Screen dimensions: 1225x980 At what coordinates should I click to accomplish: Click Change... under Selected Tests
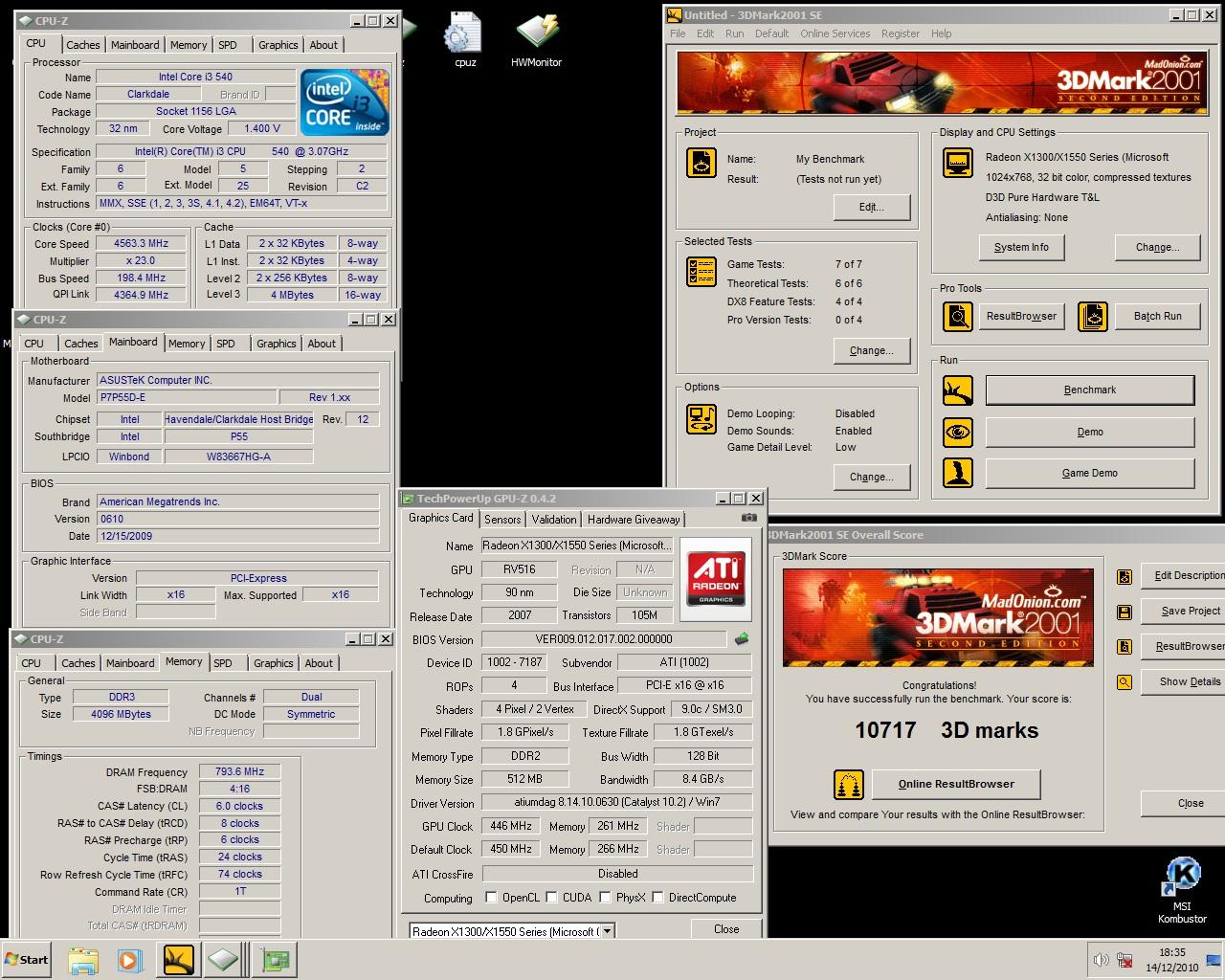[x=871, y=351]
